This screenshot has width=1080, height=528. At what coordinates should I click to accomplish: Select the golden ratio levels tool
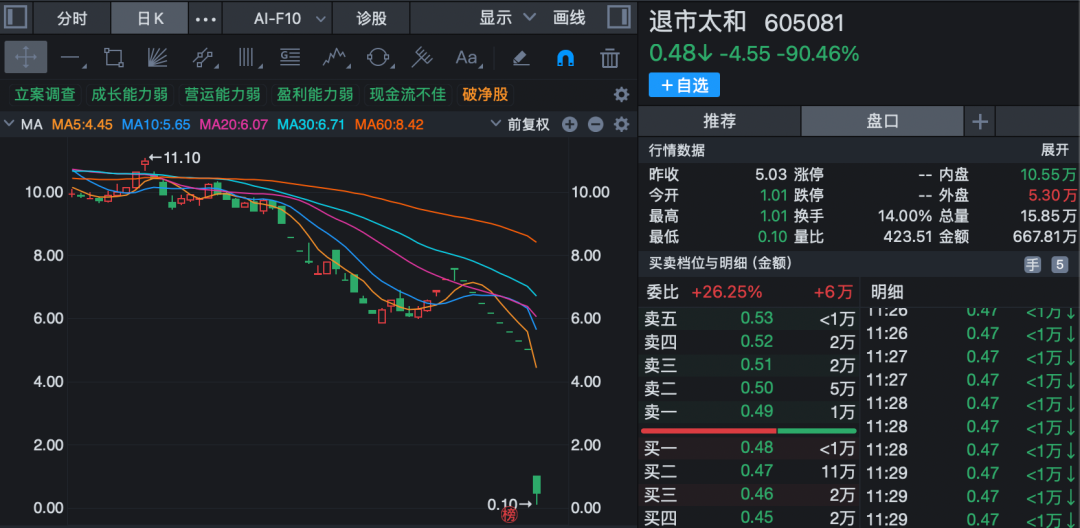[x=290, y=58]
